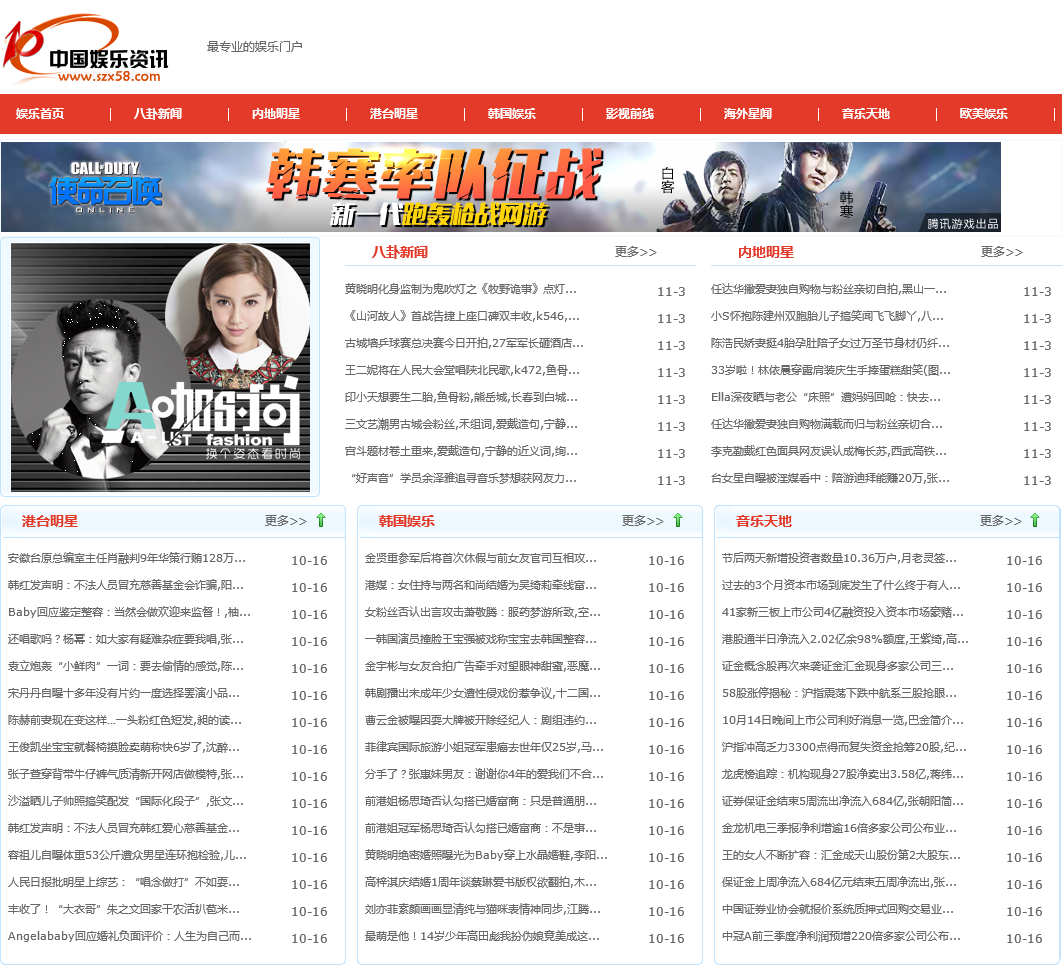Open Ella深夜晒与老公“床照” article
This screenshot has width=1062, height=965.
825,398
